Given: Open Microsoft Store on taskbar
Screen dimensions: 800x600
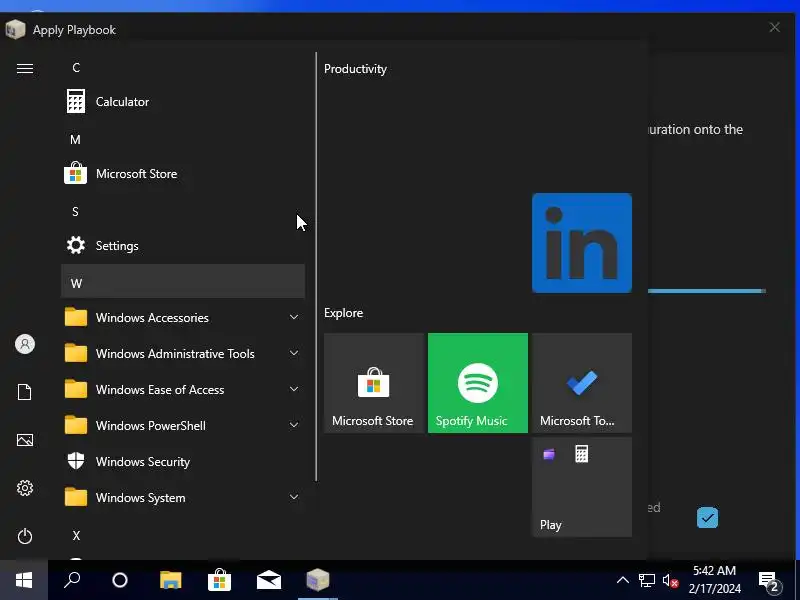Looking at the screenshot, I should tap(219, 580).
